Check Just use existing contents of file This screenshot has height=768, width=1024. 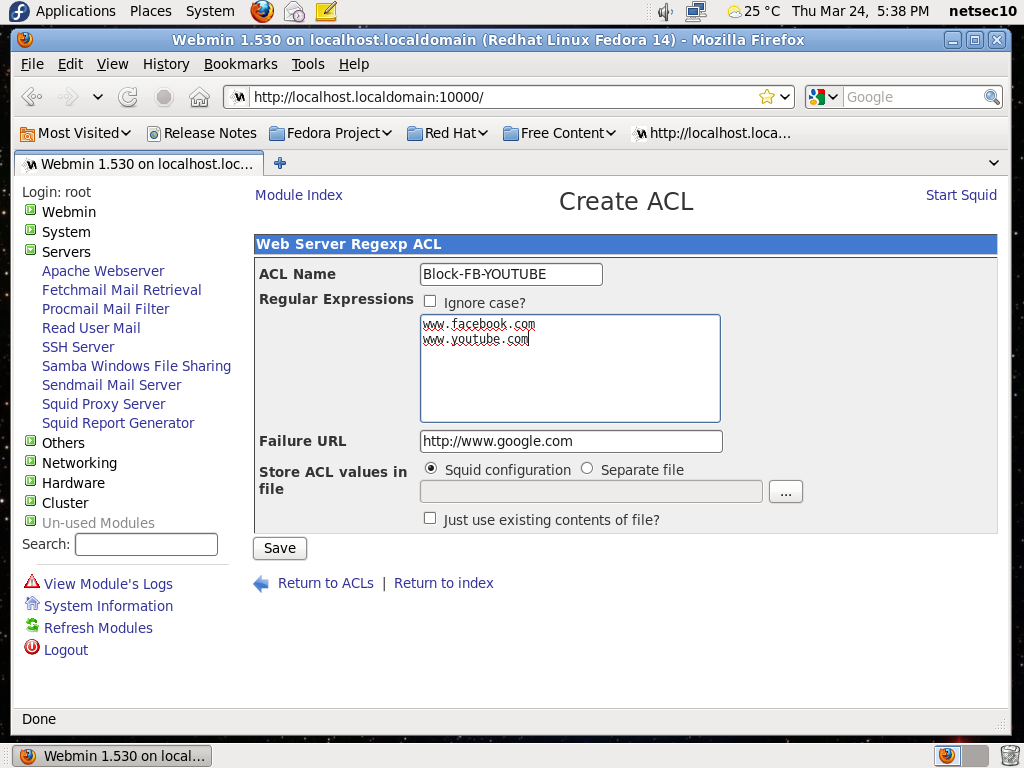pos(430,518)
